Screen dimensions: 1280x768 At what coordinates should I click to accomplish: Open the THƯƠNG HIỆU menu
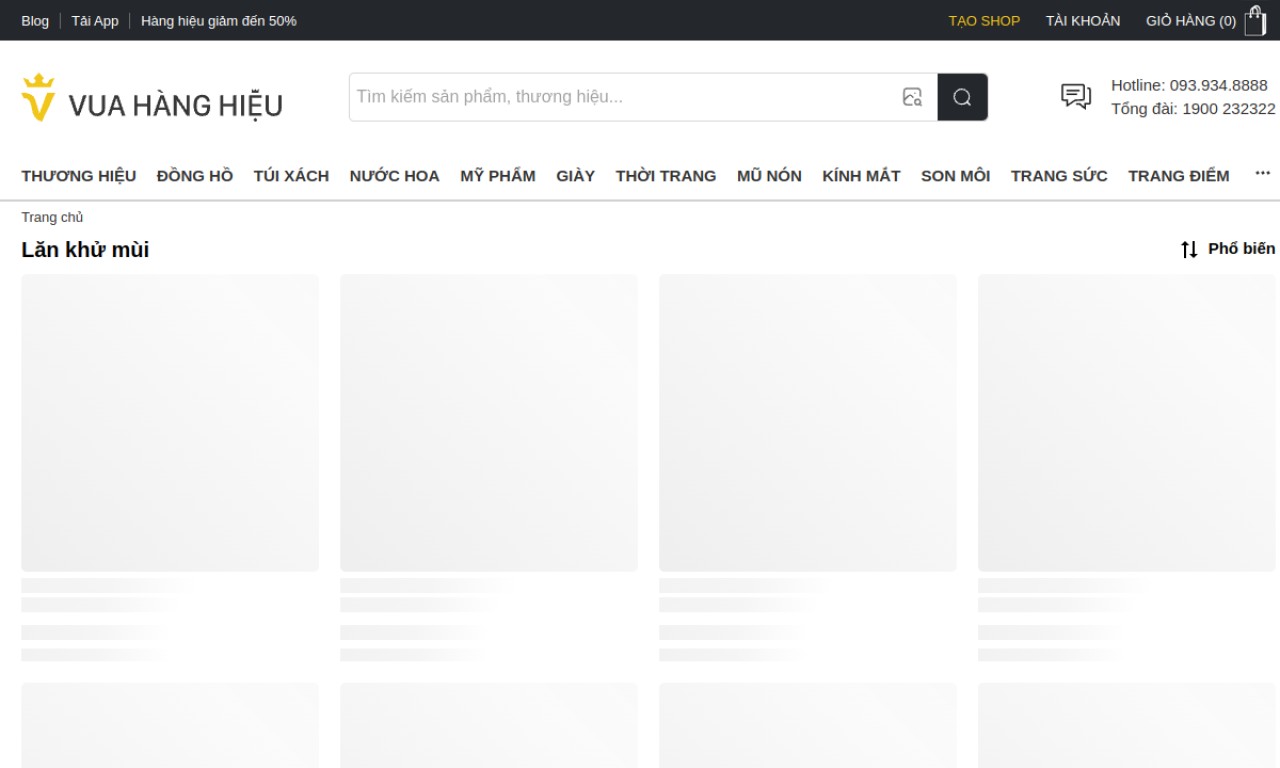pos(79,176)
